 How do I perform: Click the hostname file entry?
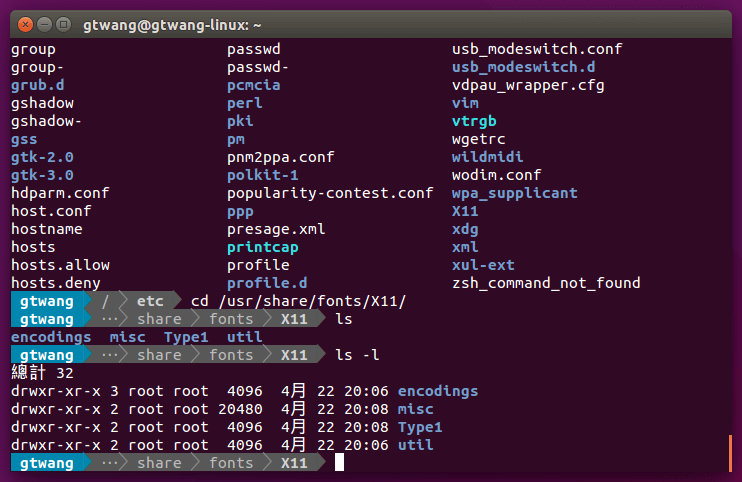47,229
